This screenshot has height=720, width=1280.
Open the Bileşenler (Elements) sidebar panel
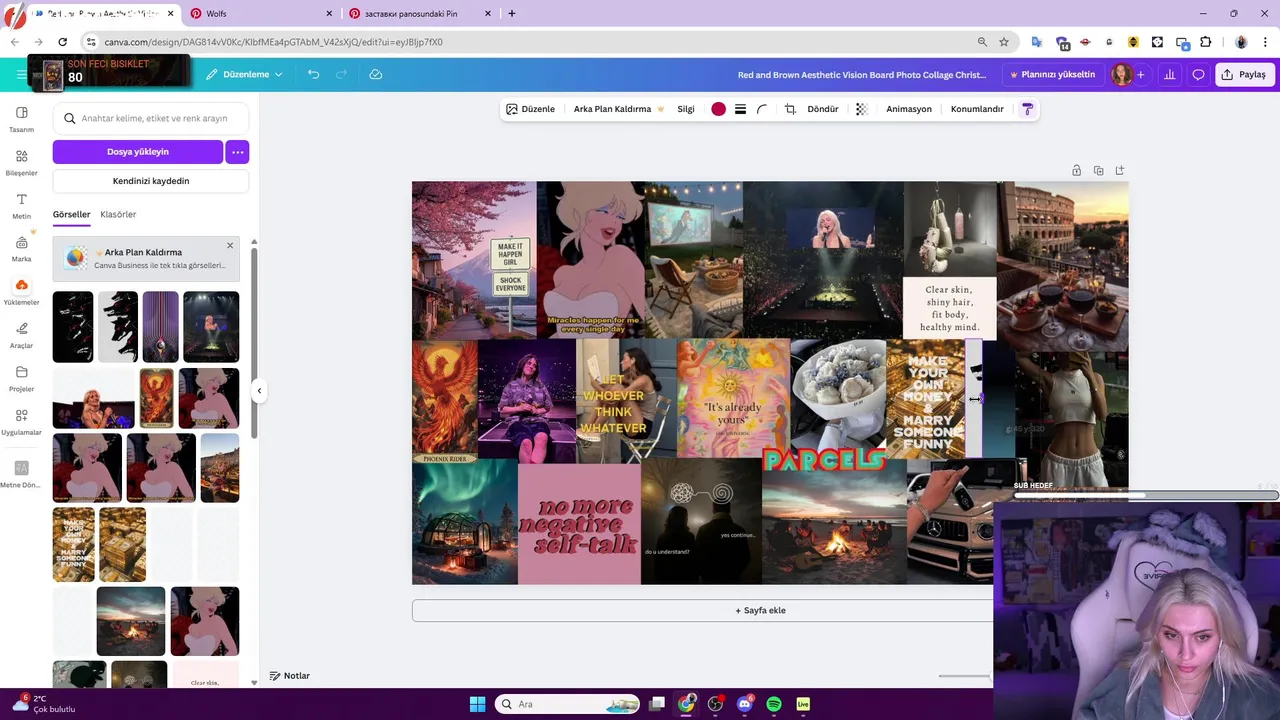(x=21, y=161)
